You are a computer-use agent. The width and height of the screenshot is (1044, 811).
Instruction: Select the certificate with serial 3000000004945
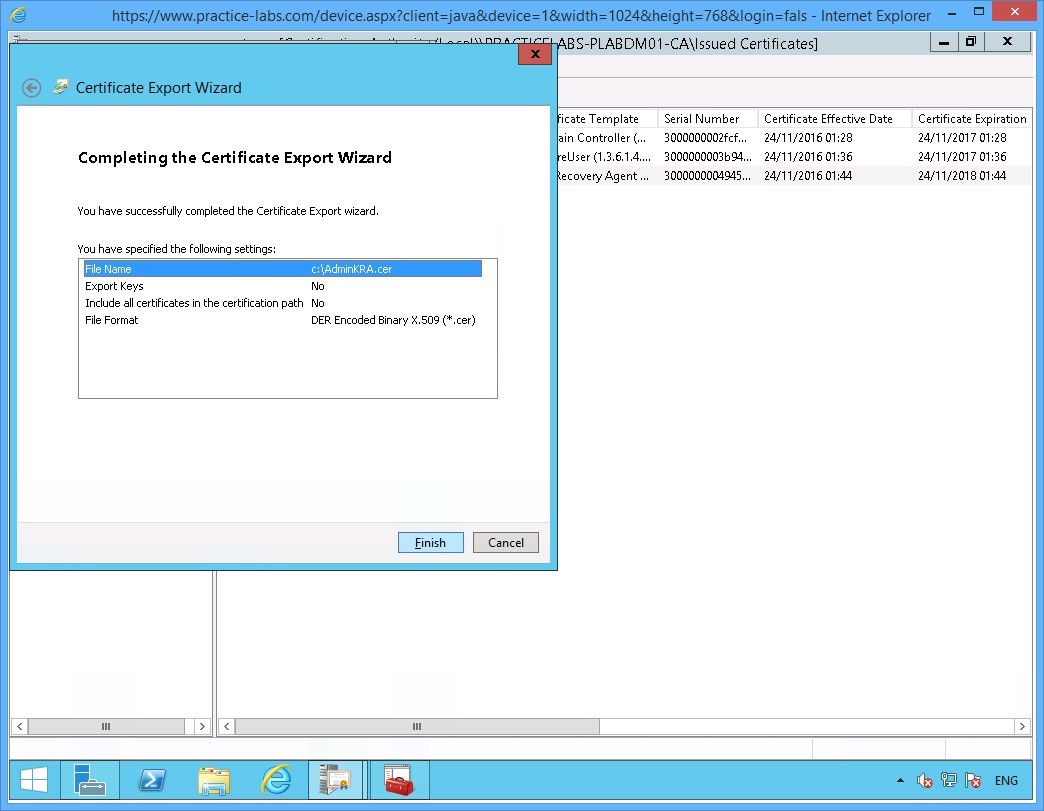(x=700, y=176)
